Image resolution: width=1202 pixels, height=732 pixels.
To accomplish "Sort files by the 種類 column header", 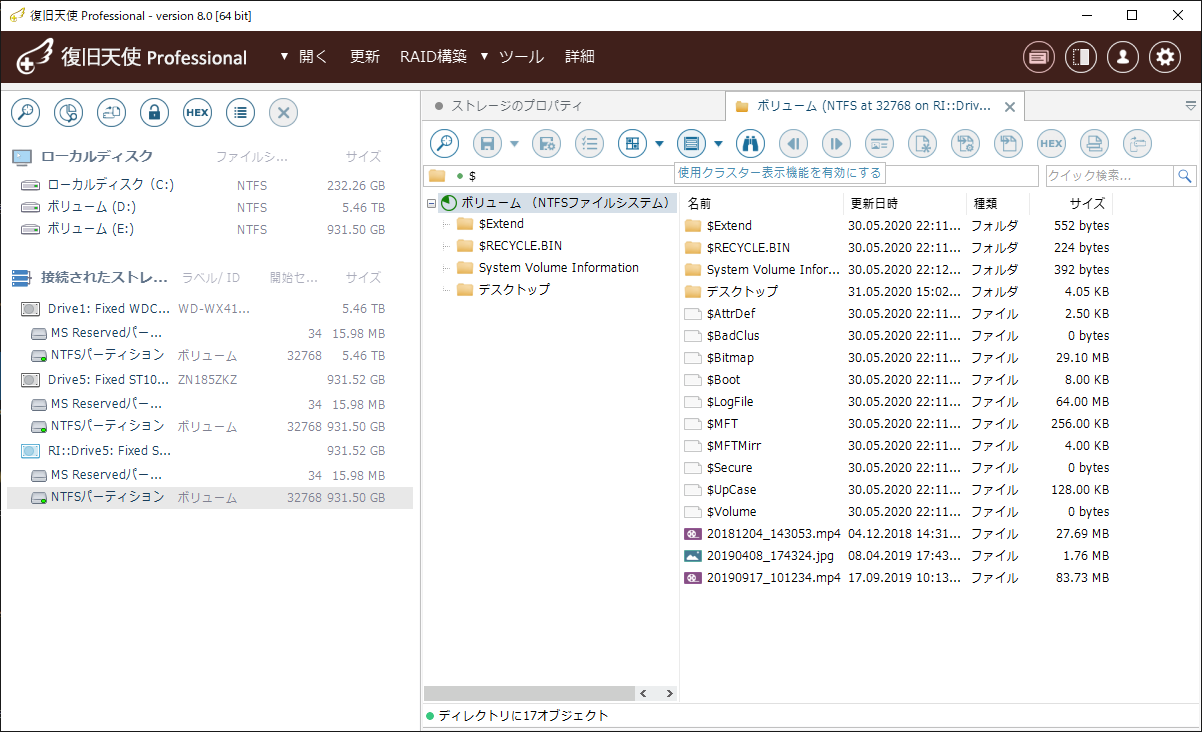I will (x=986, y=203).
